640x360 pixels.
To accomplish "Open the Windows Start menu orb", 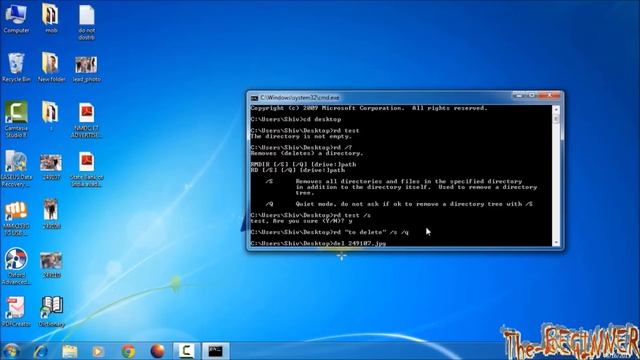I will pyautogui.click(x=11, y=351).
